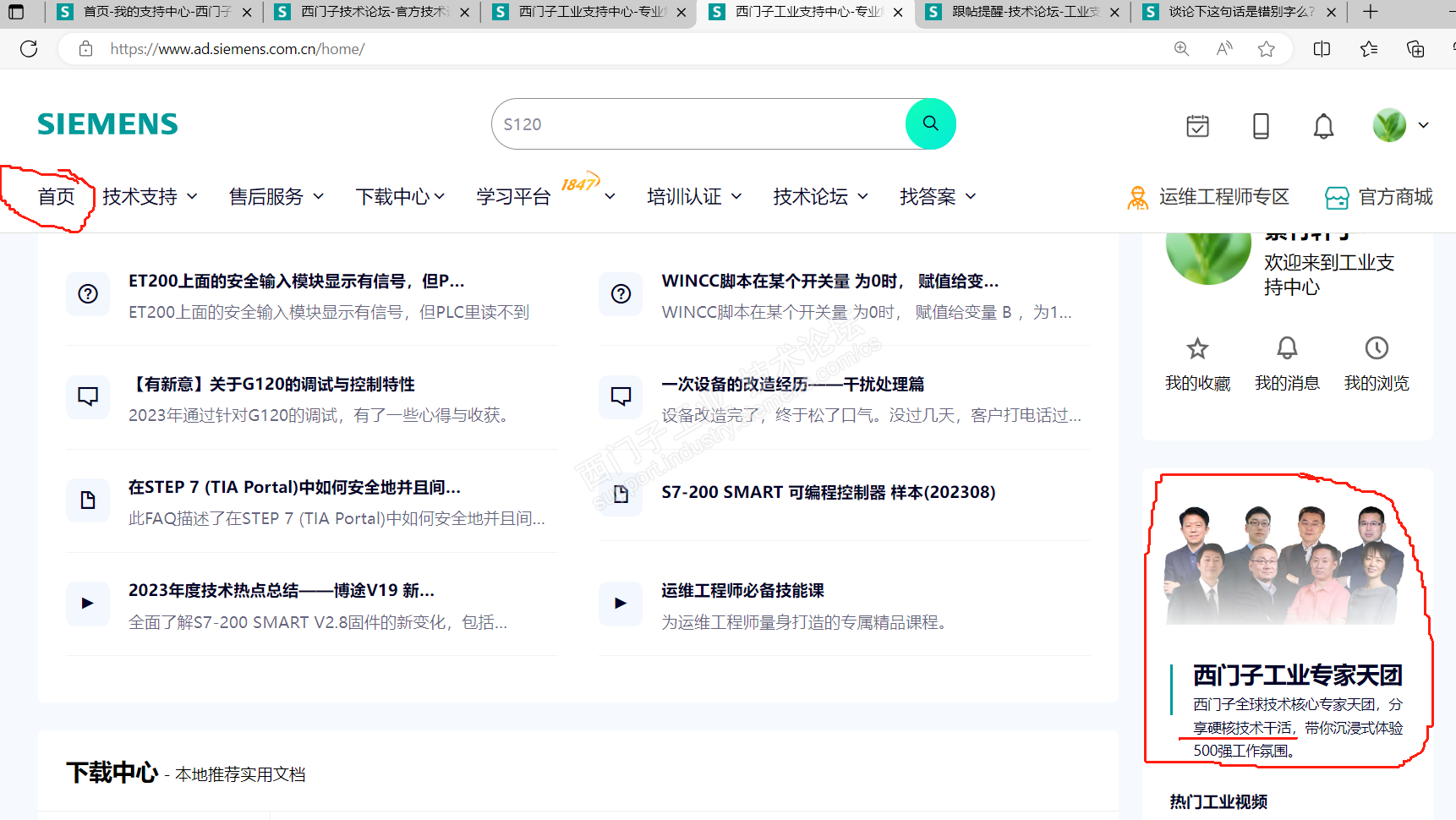The image size is (1456, 820).
Task: Open a new browser tab with plus
Action: point(1371,12)
